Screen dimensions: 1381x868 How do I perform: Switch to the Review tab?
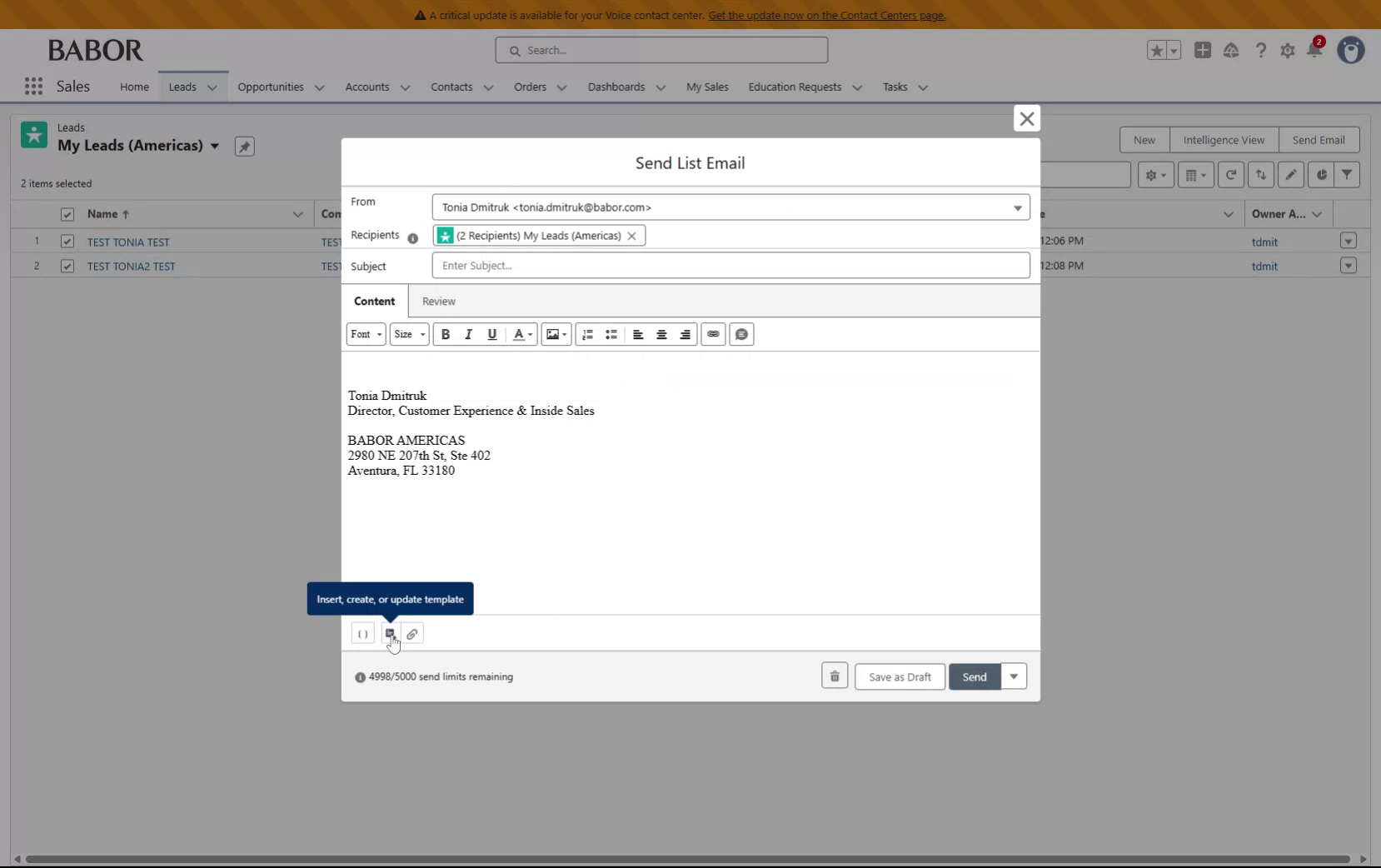point(438,301)
